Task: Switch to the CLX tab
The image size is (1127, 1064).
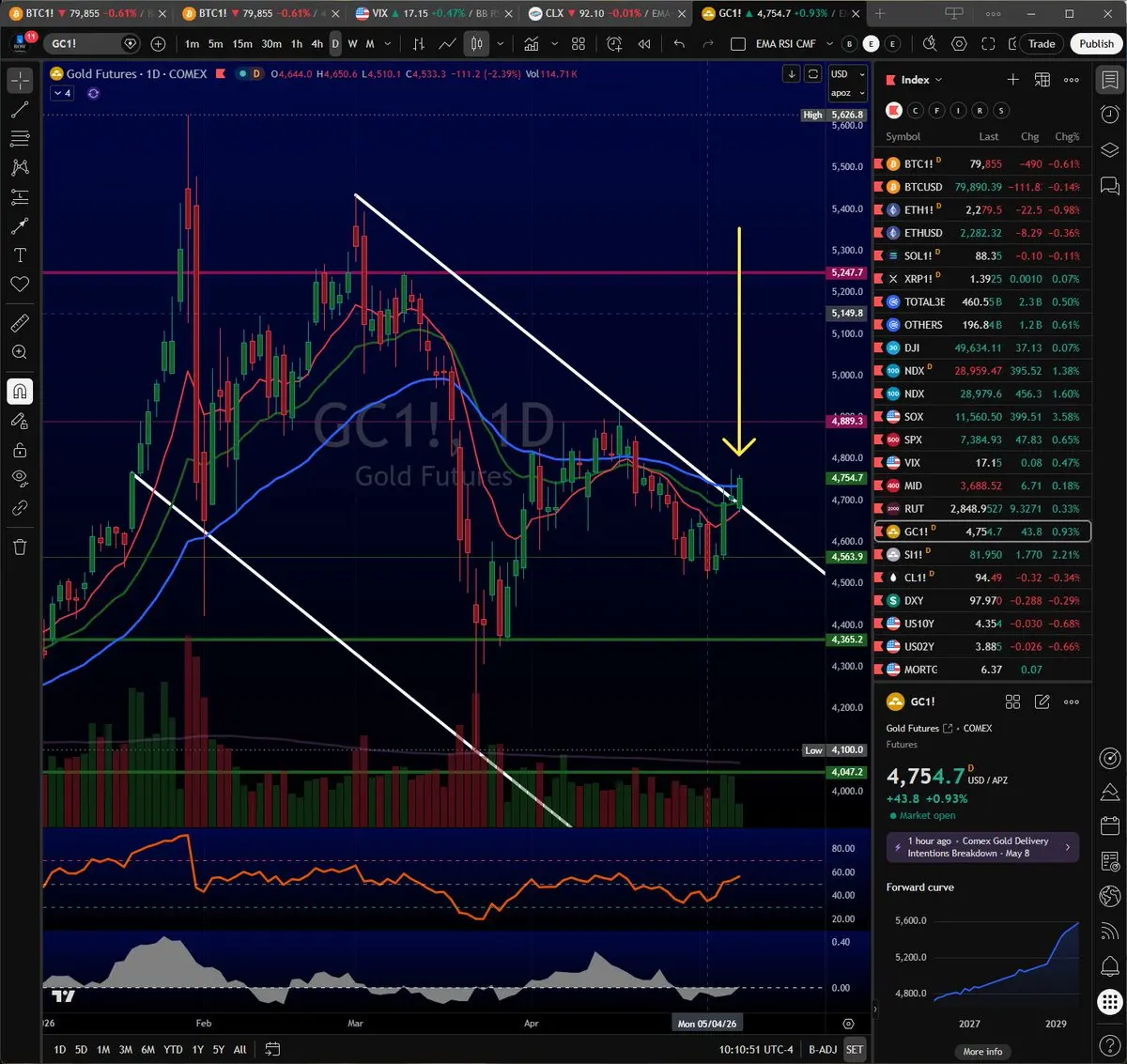Action: tap(607, 13)
